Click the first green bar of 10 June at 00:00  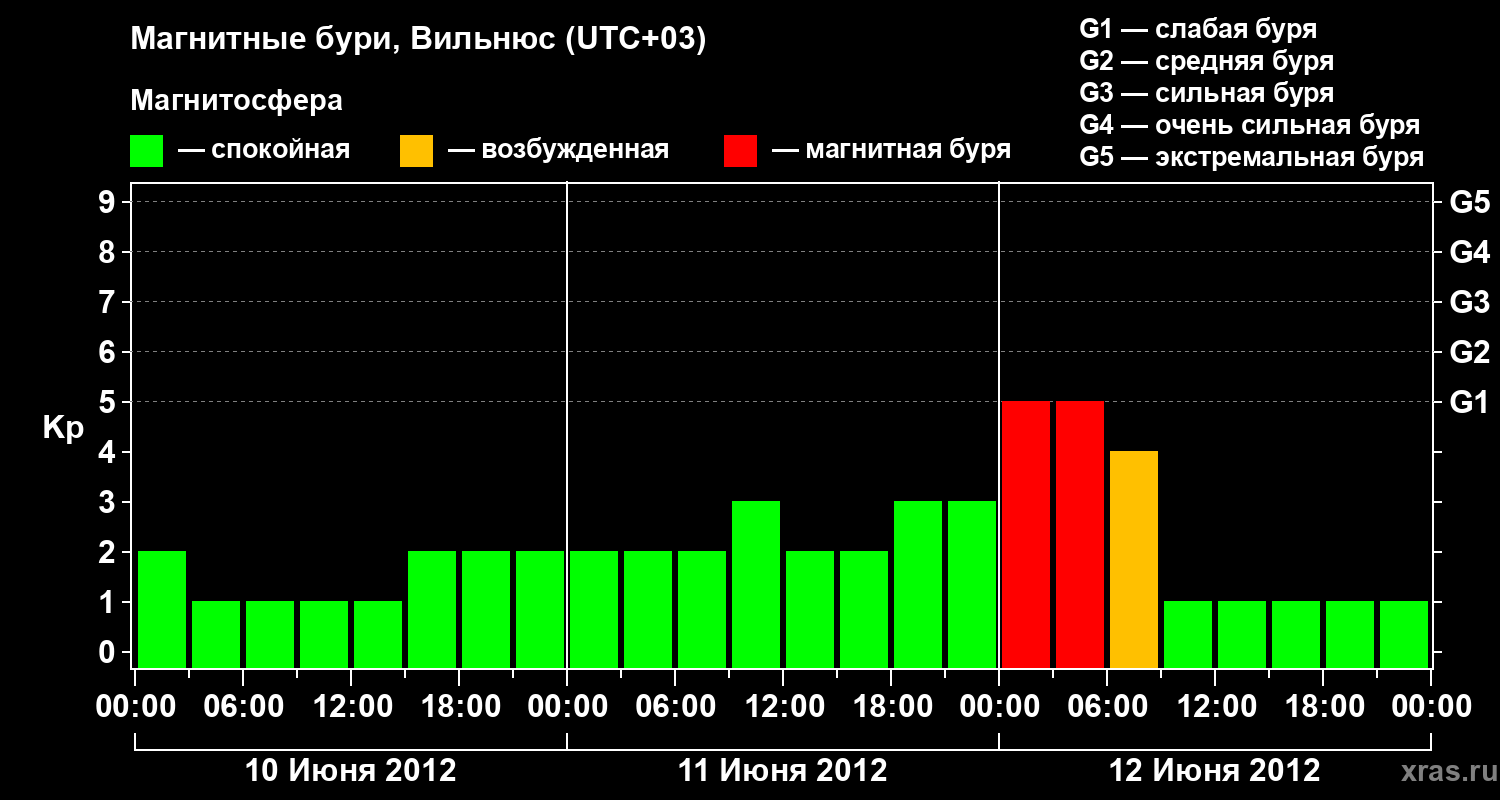coord(162,609)
